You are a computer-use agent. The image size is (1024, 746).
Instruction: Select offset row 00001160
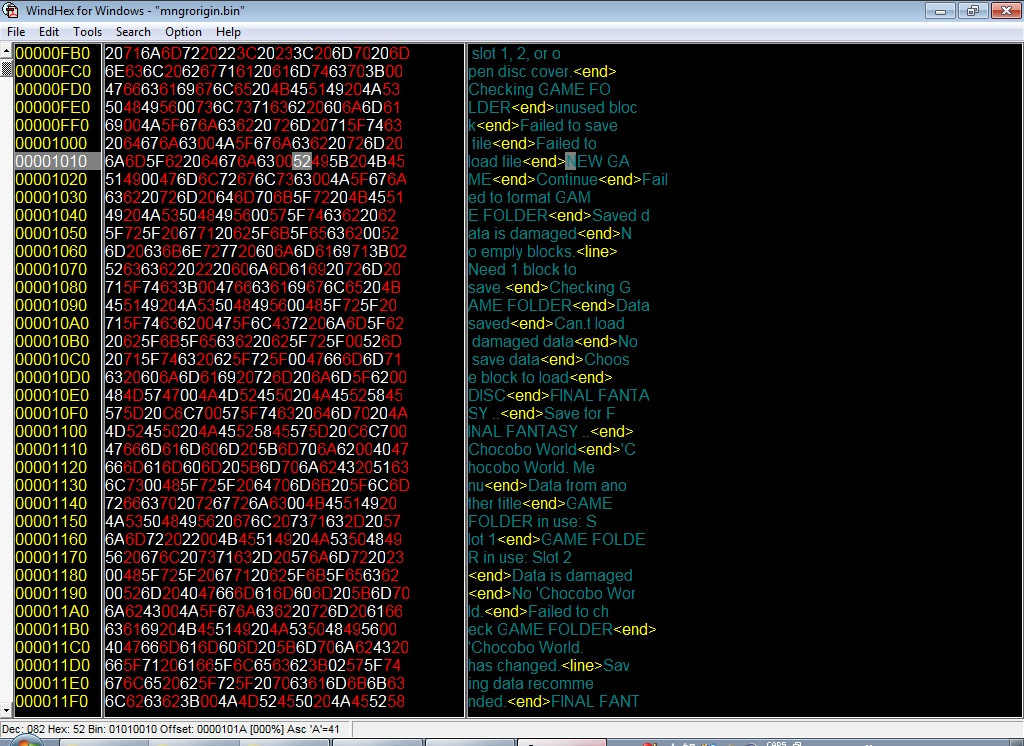click(52, 540)
